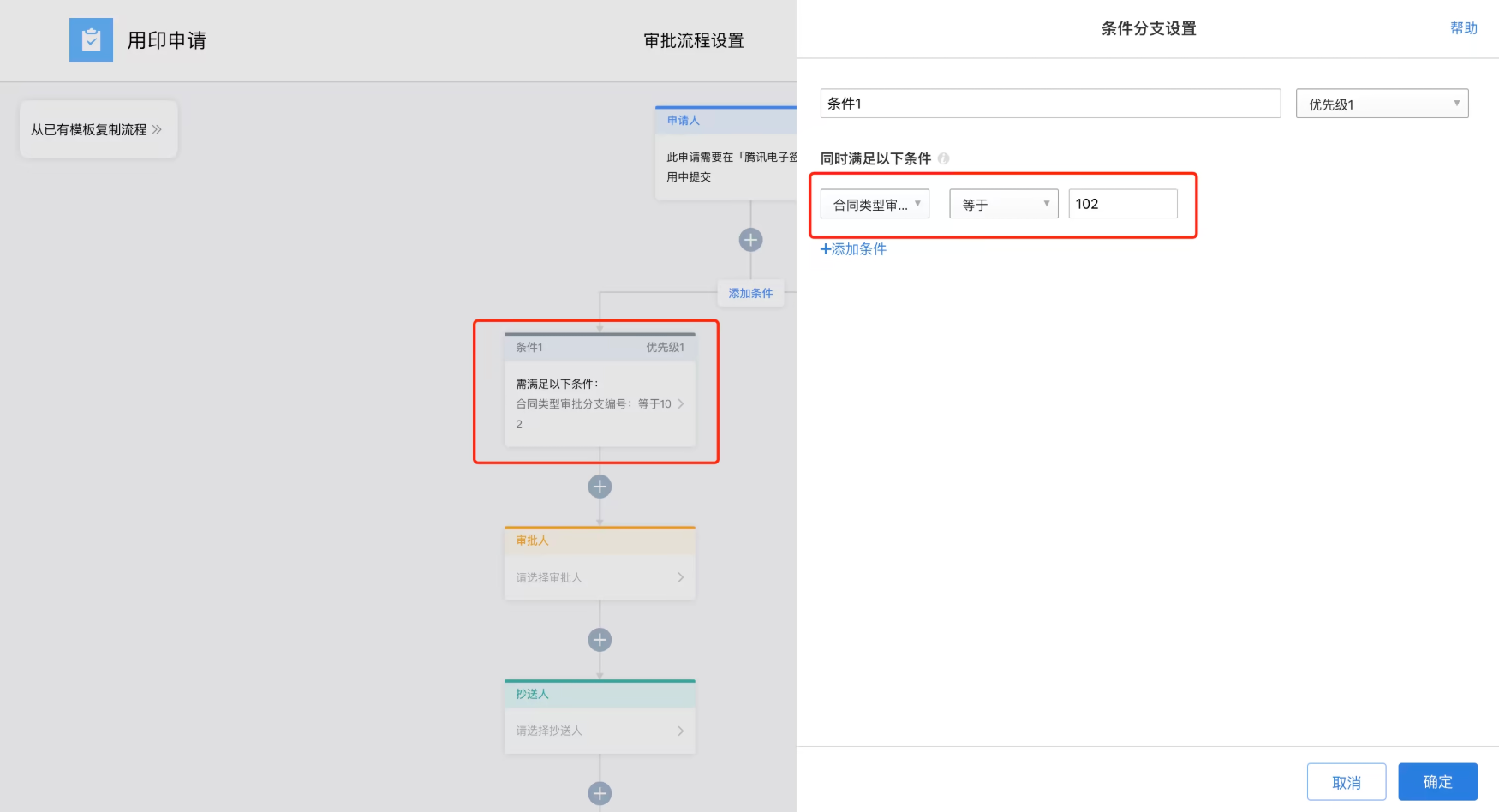Click the plus node below 审批人 card
The image size is (1499, 812).
[x=600, y=640]
